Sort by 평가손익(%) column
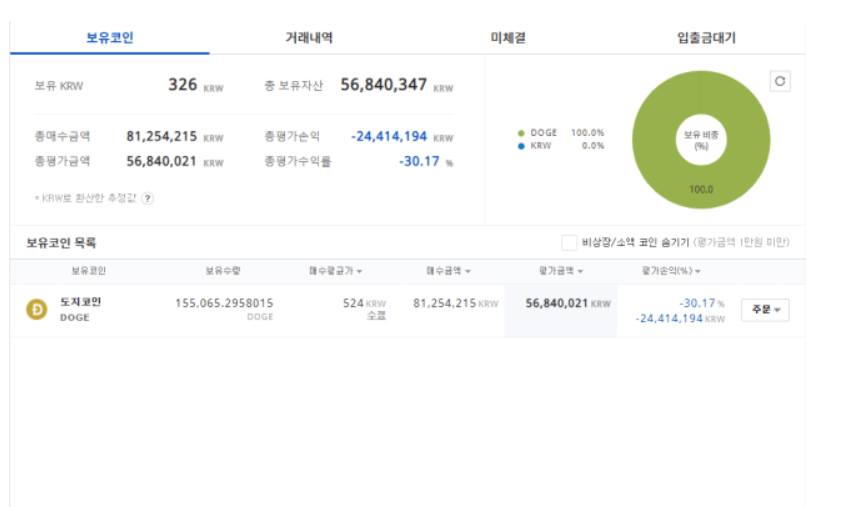The height and width of the screenshot is (507, 844). pyautogui.click(x=671, y=271)
